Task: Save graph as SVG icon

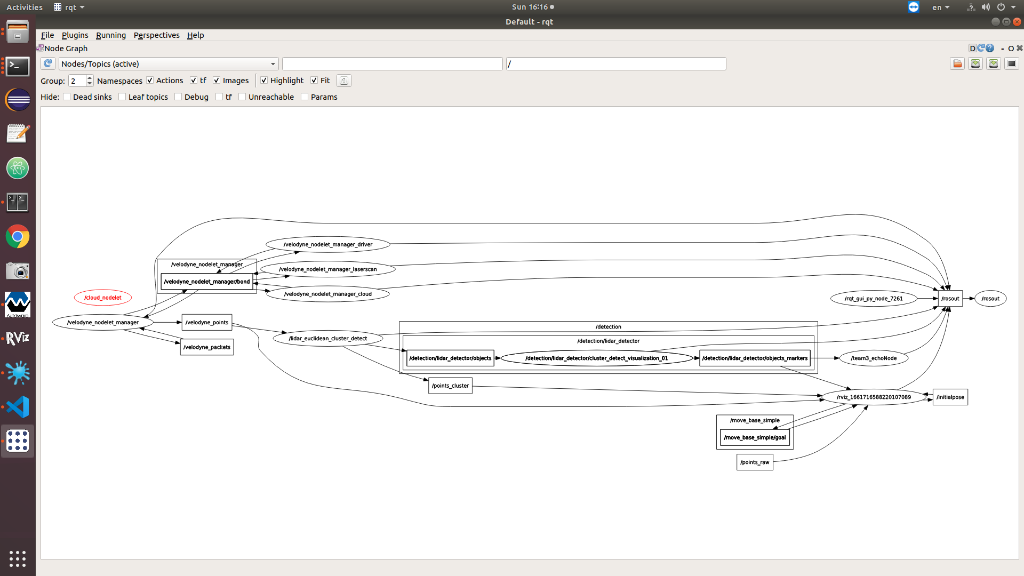Action: point(993,63)
